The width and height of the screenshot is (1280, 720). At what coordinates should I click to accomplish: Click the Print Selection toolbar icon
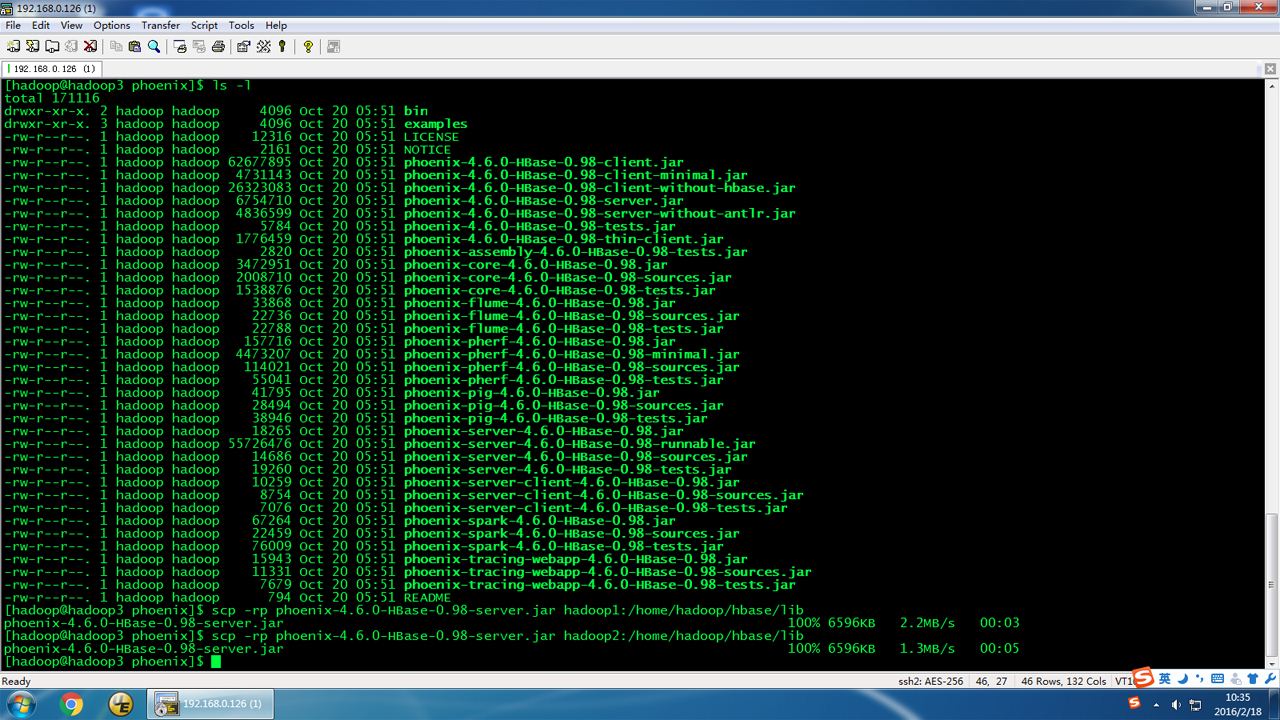199,46
